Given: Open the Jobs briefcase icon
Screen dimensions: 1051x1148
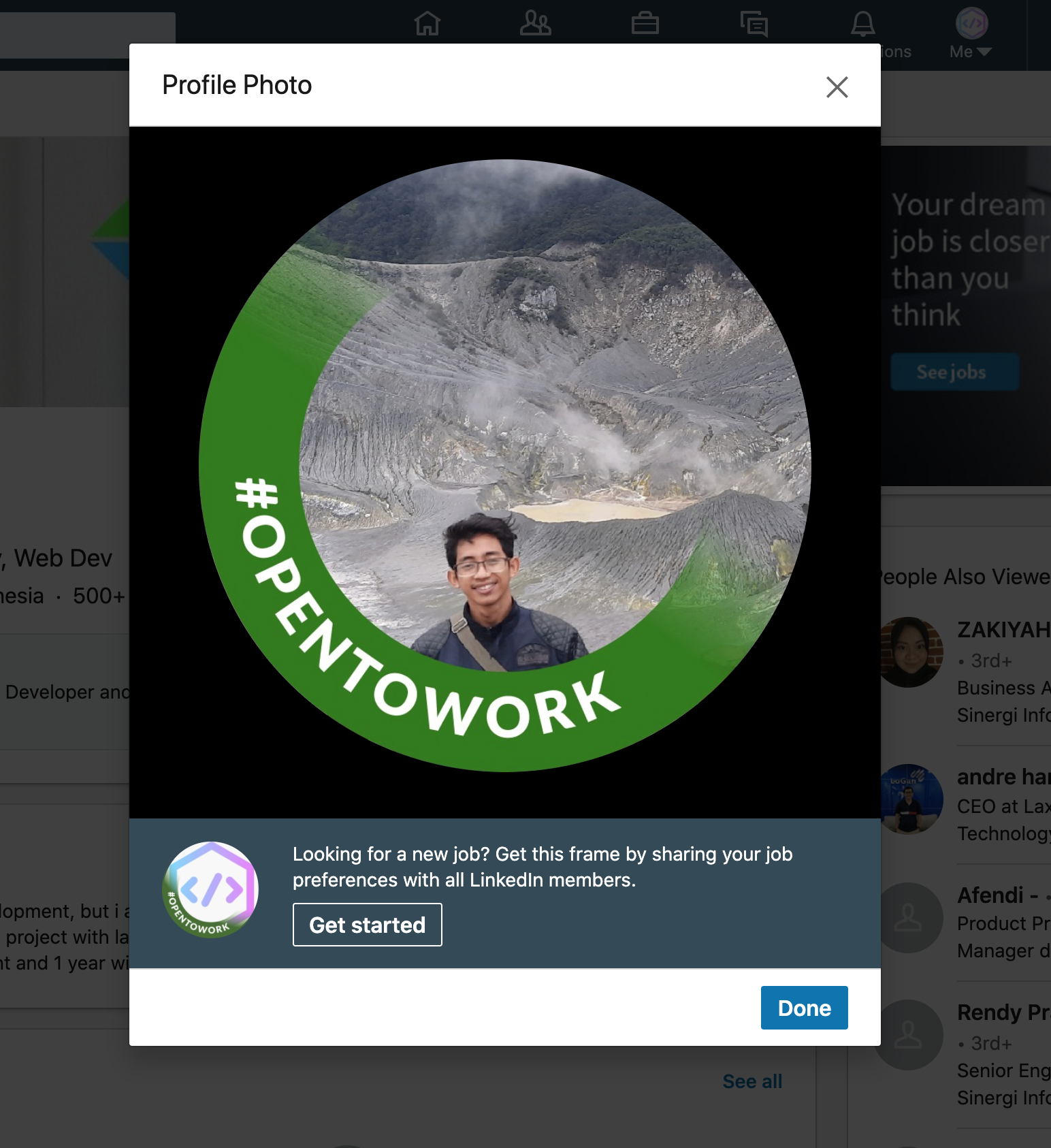Looking at the screenshot, I should [645, 24].
